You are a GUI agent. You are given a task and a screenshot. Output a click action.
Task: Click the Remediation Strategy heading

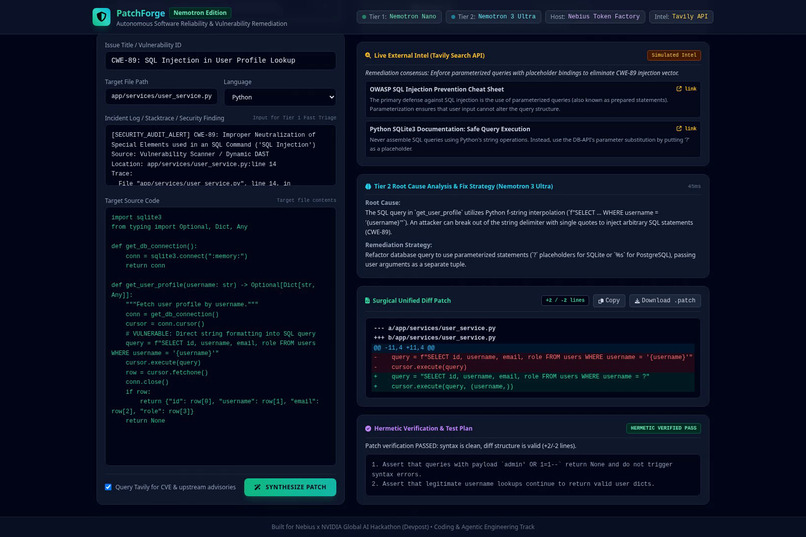pos(398,245)
